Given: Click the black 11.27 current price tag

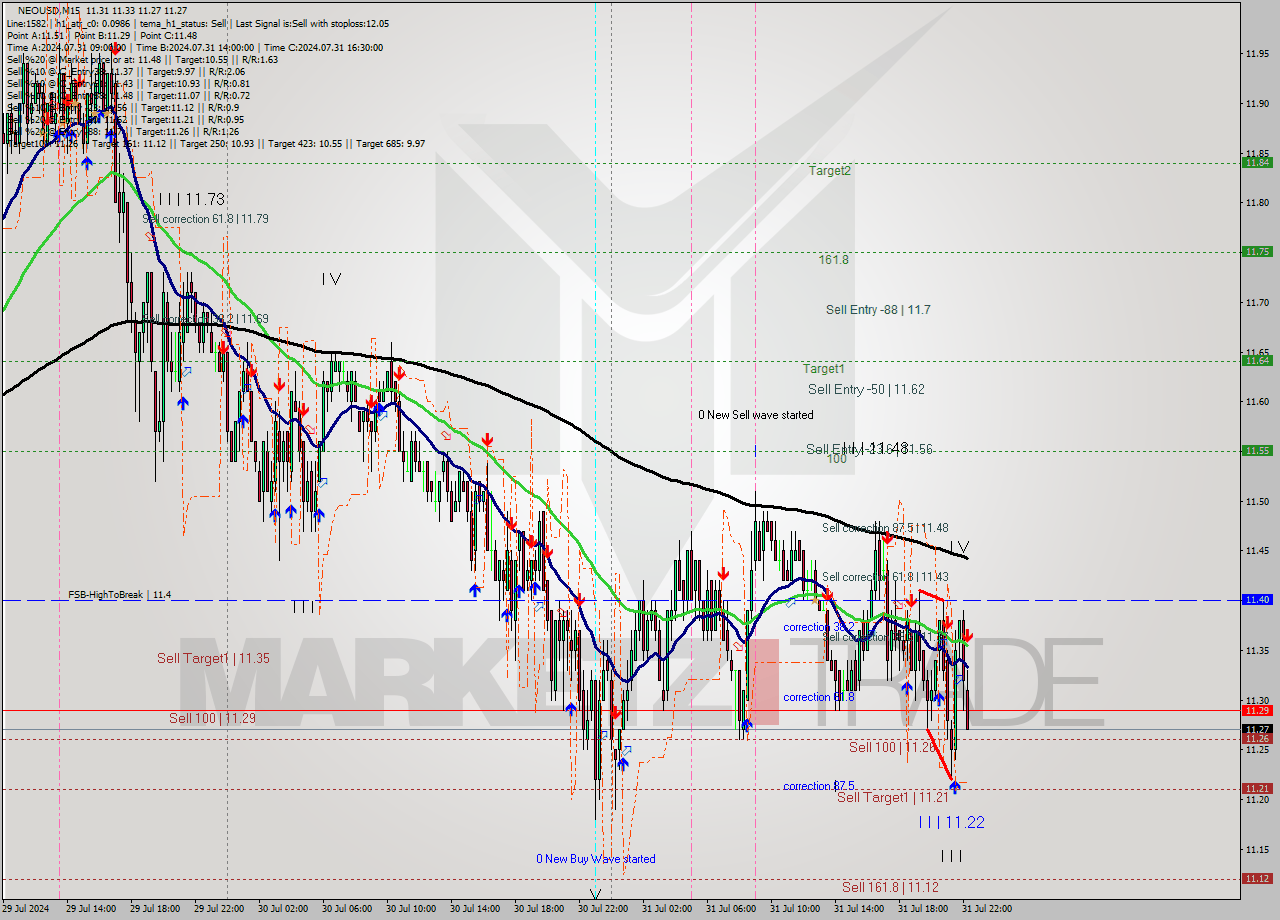Looking at the screenshot, I should click(x=1257, y=729).
